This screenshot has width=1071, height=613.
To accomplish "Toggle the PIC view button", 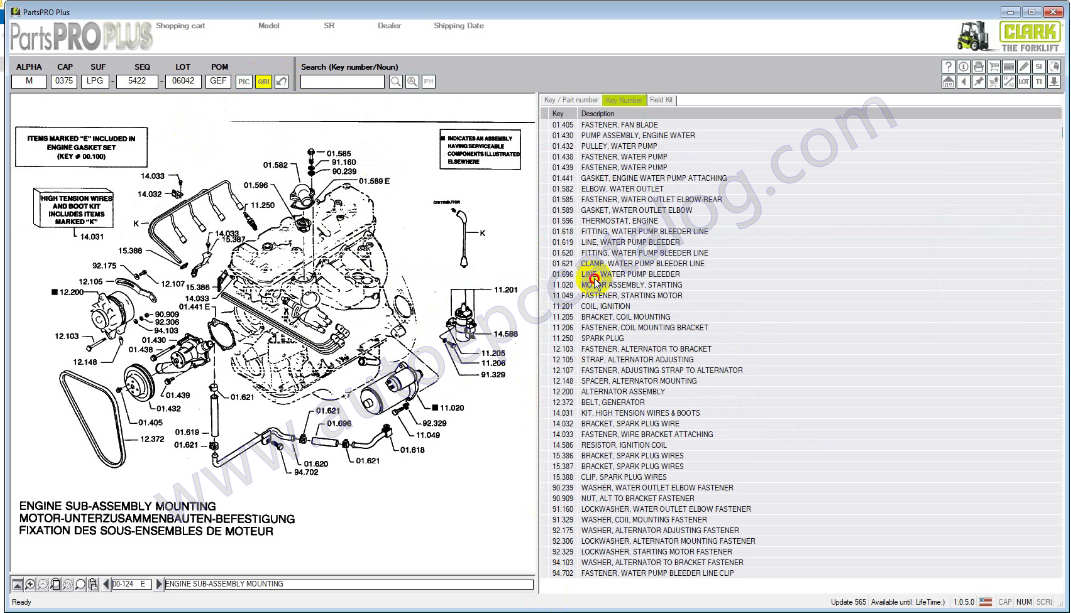I will coord(244,82).
